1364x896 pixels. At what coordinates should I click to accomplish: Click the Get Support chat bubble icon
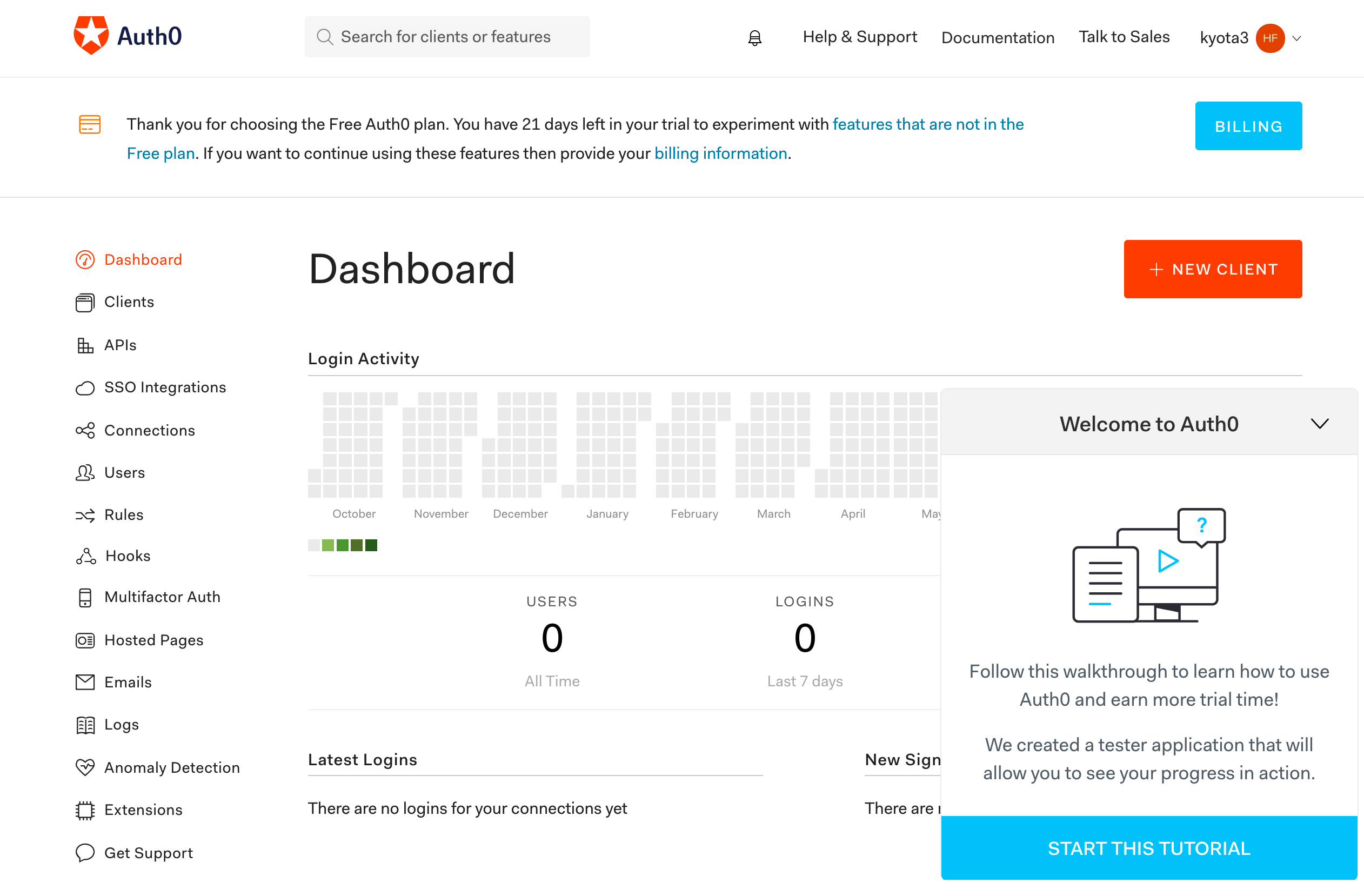tap(85, 852)
